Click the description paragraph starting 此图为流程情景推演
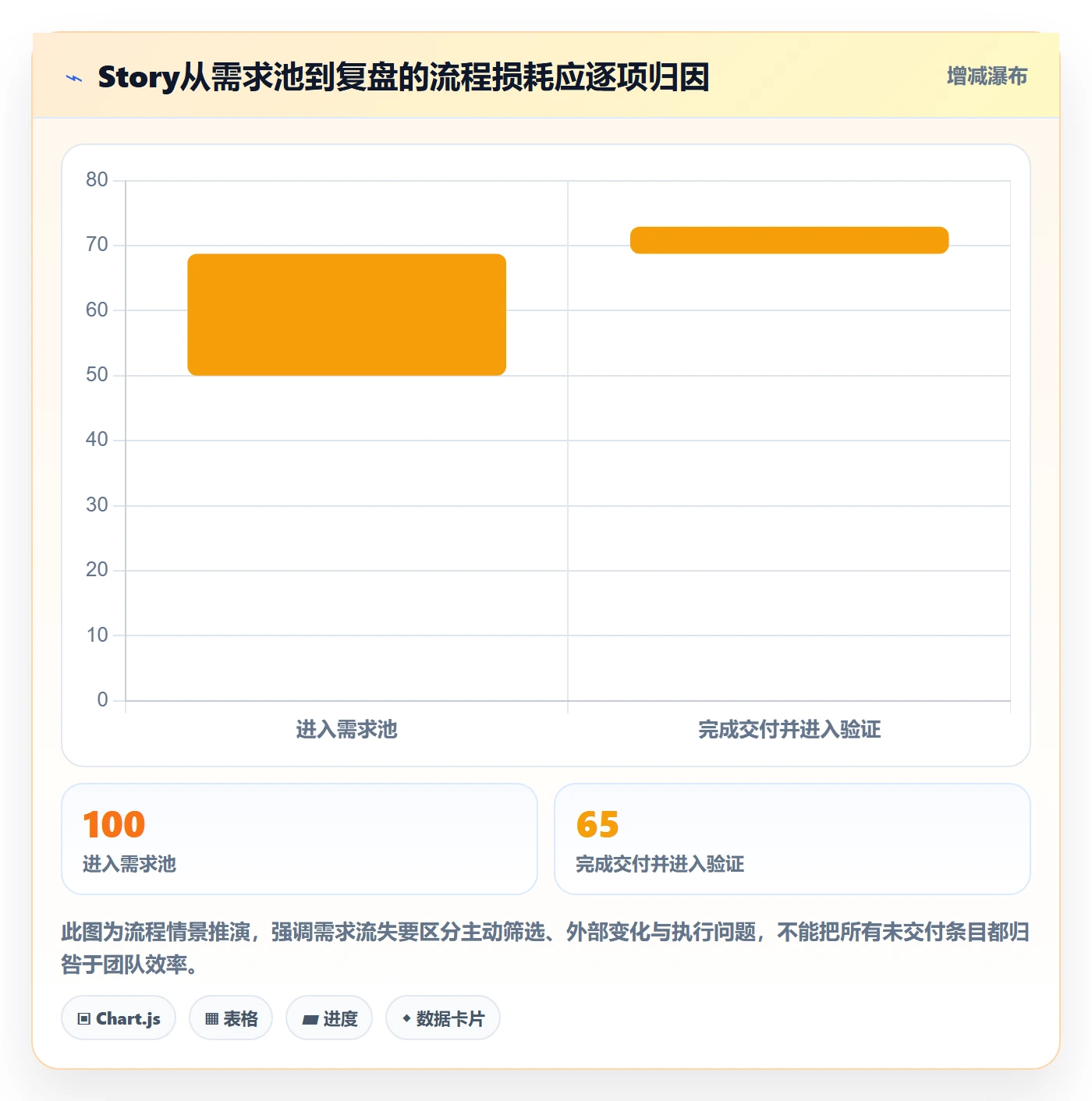 pyautogui.click(x=545, y=948)
